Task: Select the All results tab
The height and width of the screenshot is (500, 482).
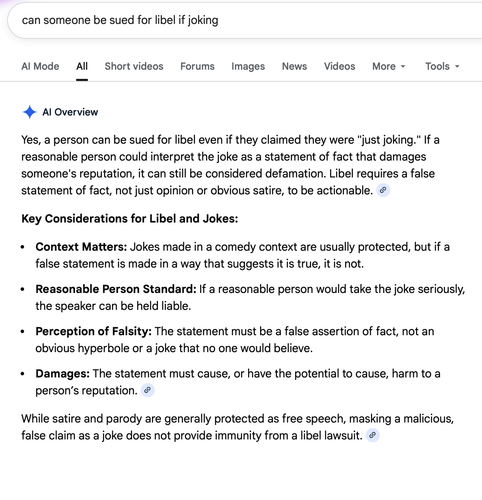Action: point(82,66)
